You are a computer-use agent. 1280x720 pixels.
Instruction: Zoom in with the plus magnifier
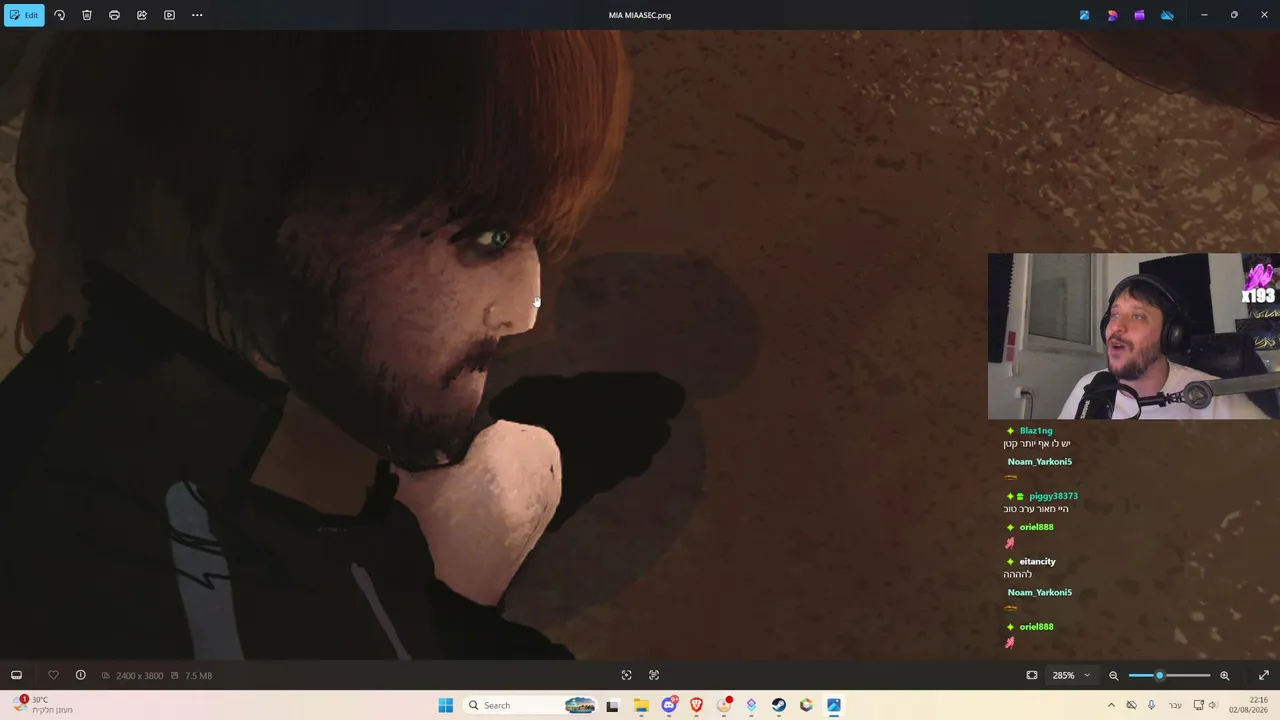1224,675
